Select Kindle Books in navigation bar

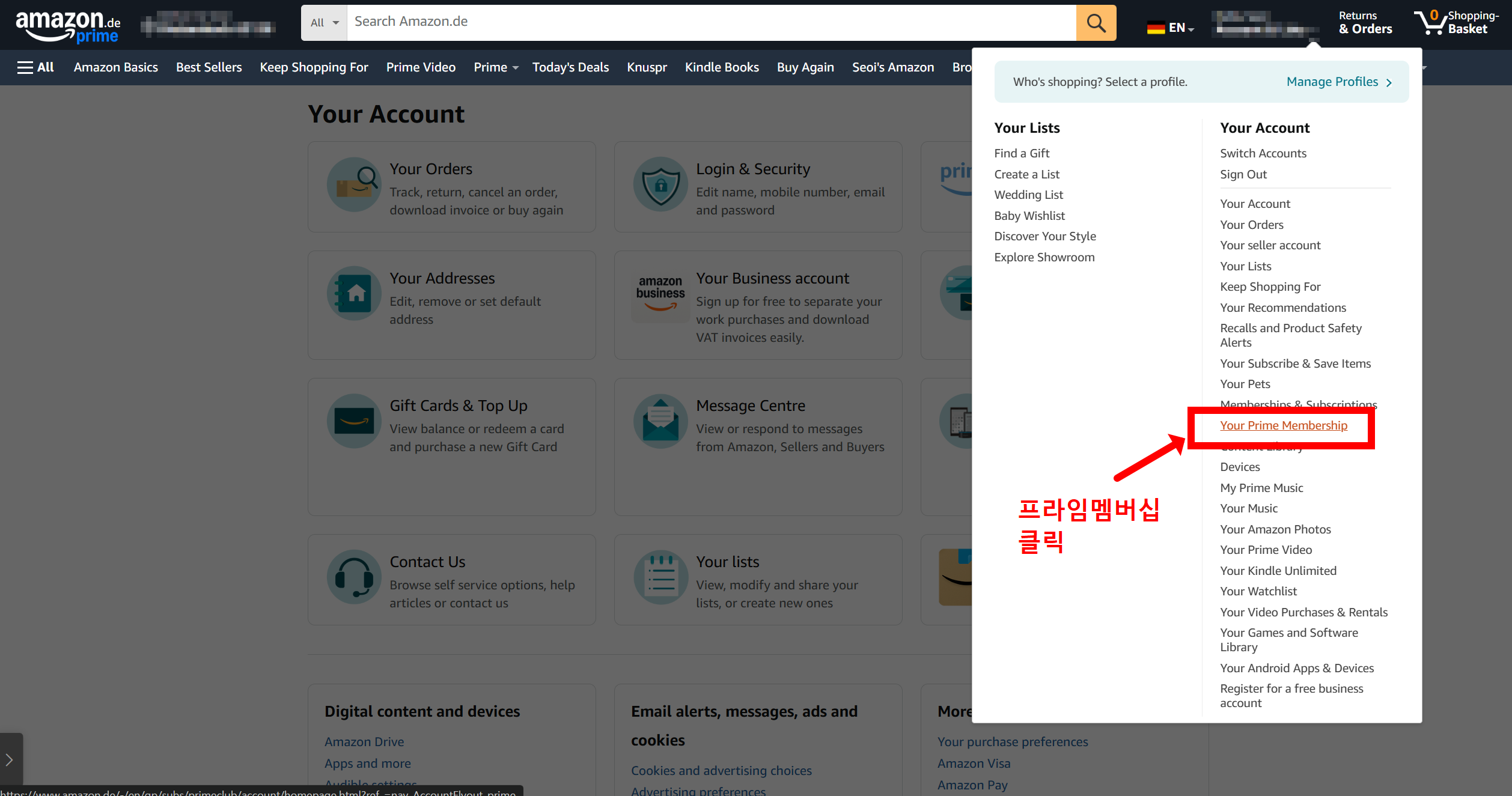(722, 67)
